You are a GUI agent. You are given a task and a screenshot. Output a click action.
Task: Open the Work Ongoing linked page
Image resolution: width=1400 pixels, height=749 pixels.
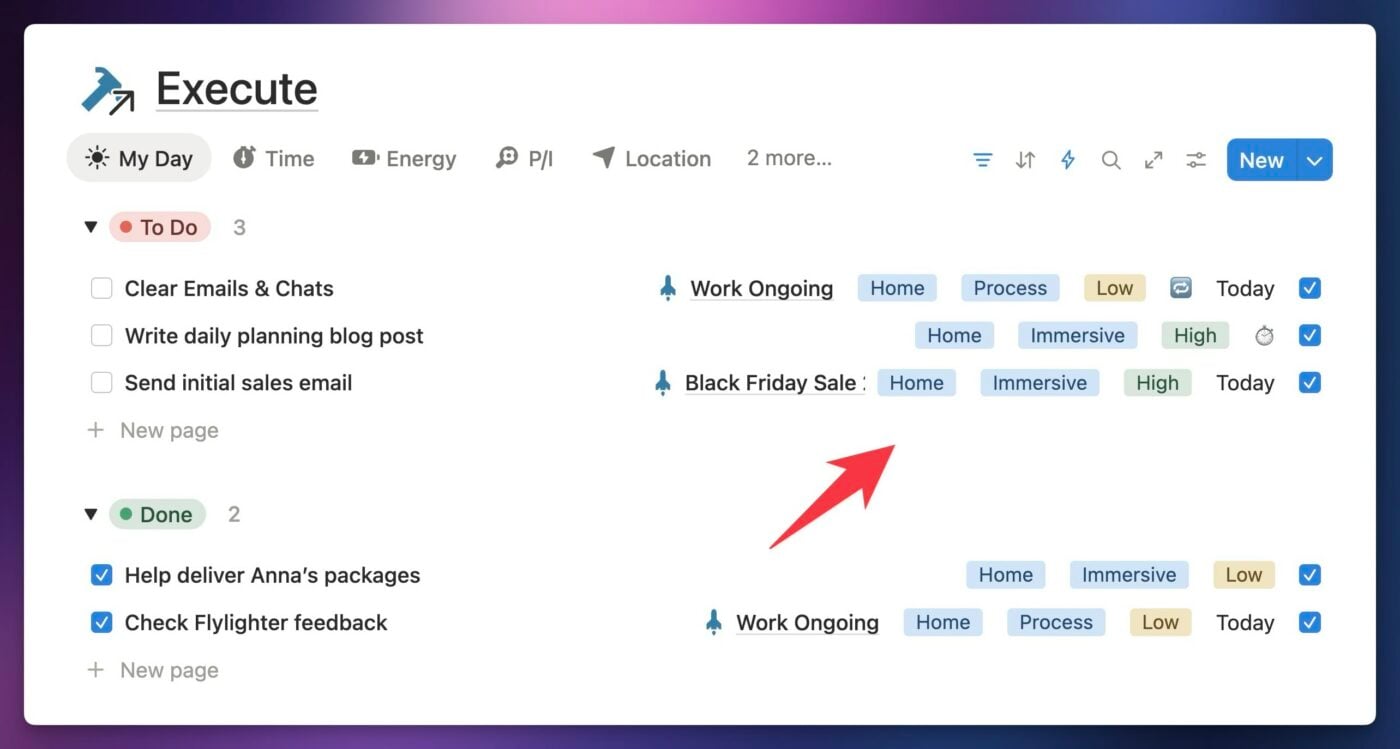(761, 288)
